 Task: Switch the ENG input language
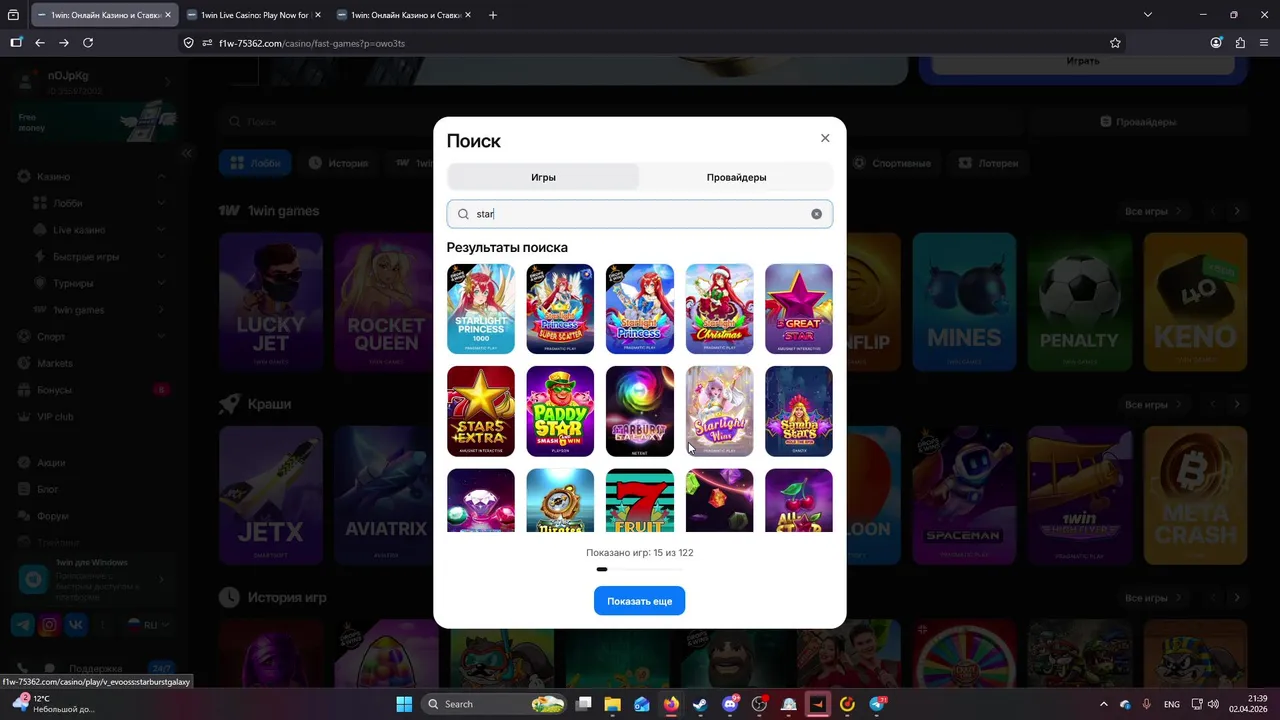tap(1171, 704)
